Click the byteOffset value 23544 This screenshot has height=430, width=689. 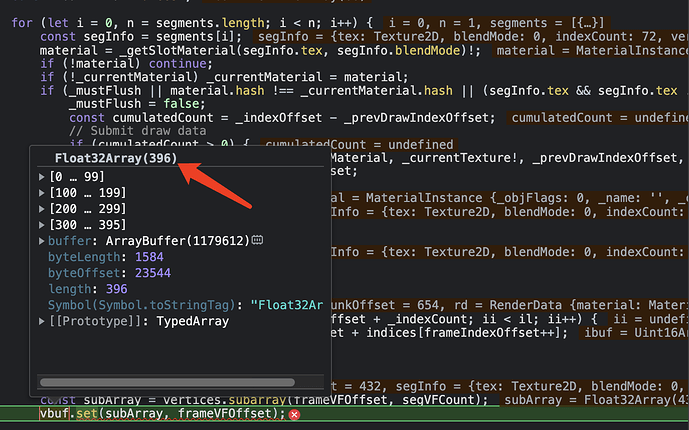[x=153, y=273]
